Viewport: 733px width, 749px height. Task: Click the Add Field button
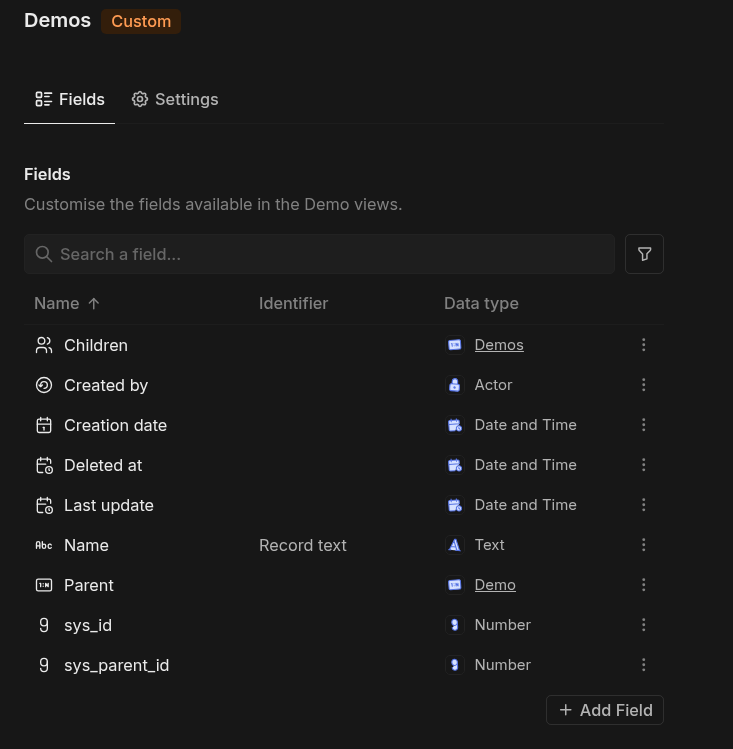click(605, 710)
